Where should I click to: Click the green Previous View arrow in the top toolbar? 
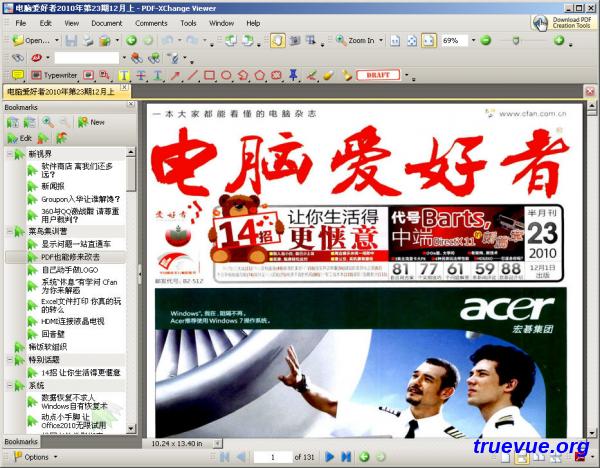131,40
